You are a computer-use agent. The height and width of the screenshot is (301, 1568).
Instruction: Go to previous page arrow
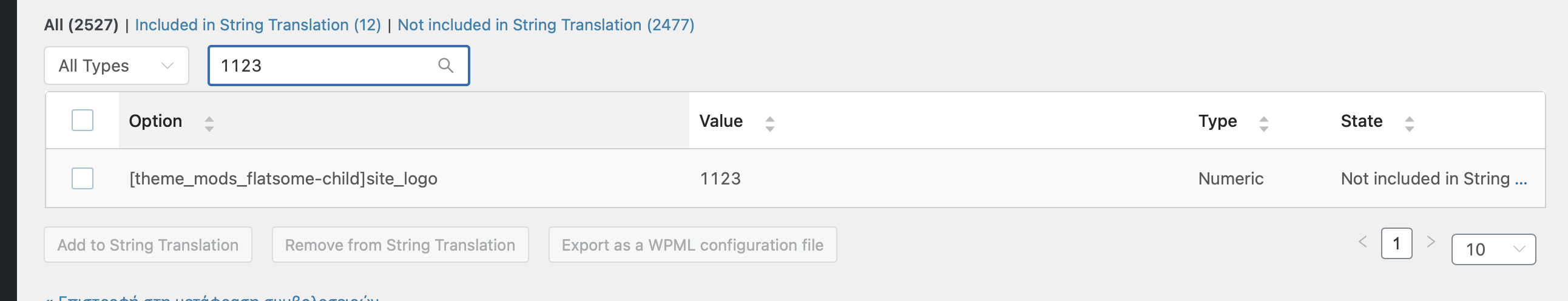pyautogui.click(x=1362, y=242)
